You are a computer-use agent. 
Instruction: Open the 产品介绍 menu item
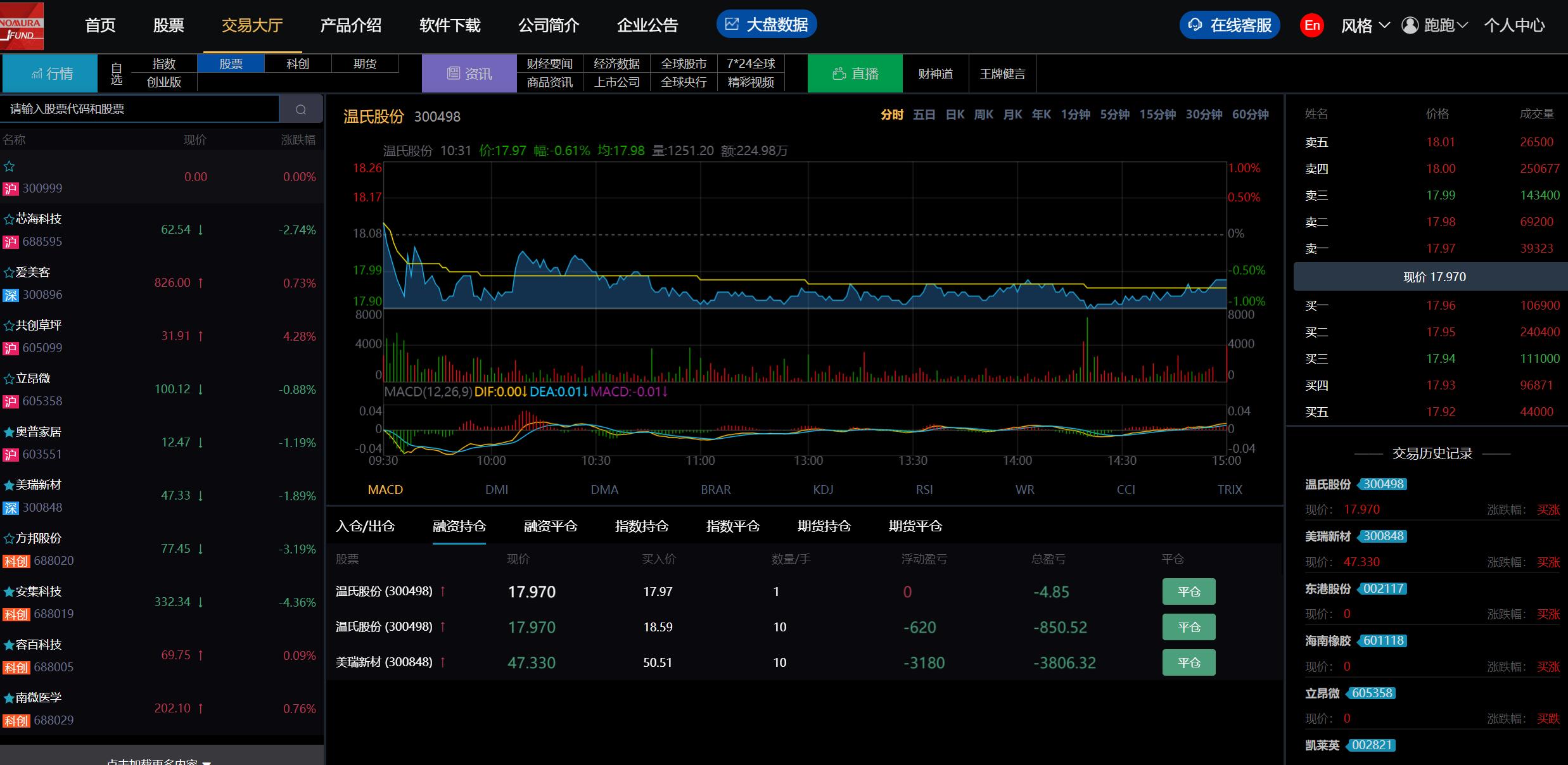point(351,25)
